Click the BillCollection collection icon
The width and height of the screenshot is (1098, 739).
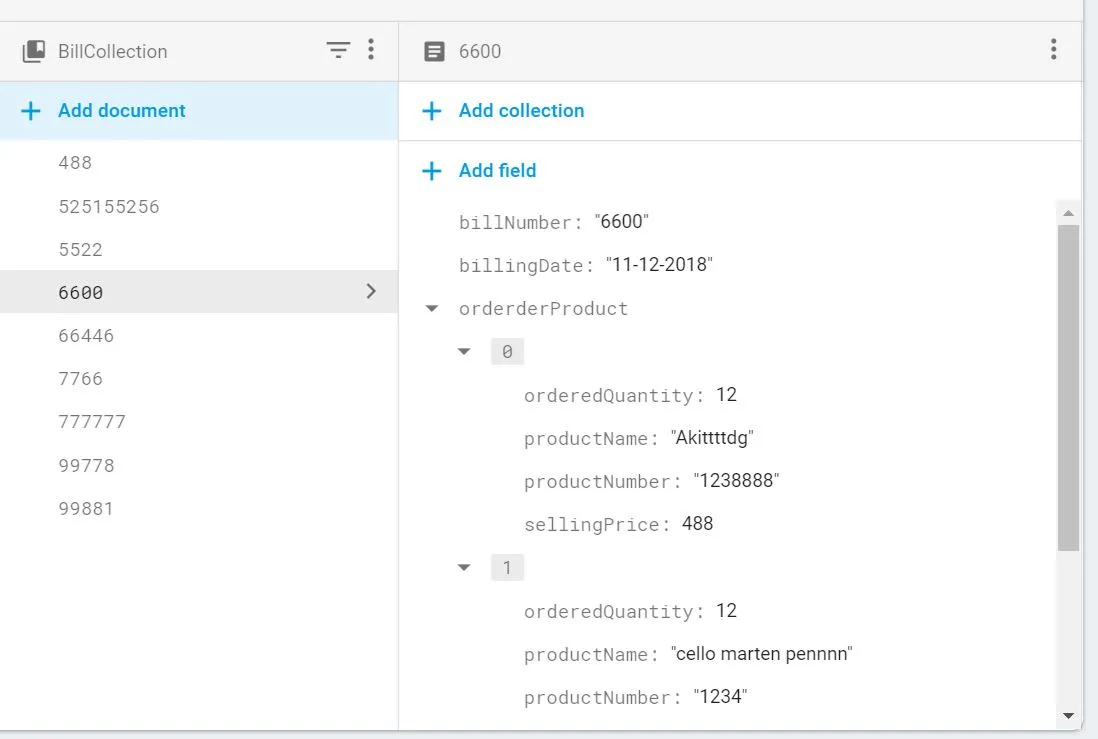pyautogui.click(x=34, y=51)
